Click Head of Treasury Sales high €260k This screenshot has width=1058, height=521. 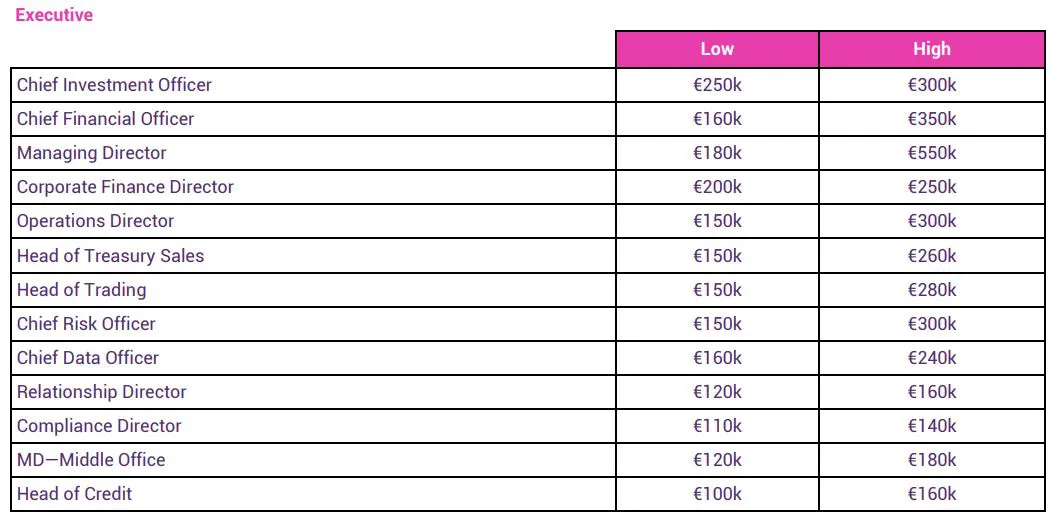(x=932, y=256)
